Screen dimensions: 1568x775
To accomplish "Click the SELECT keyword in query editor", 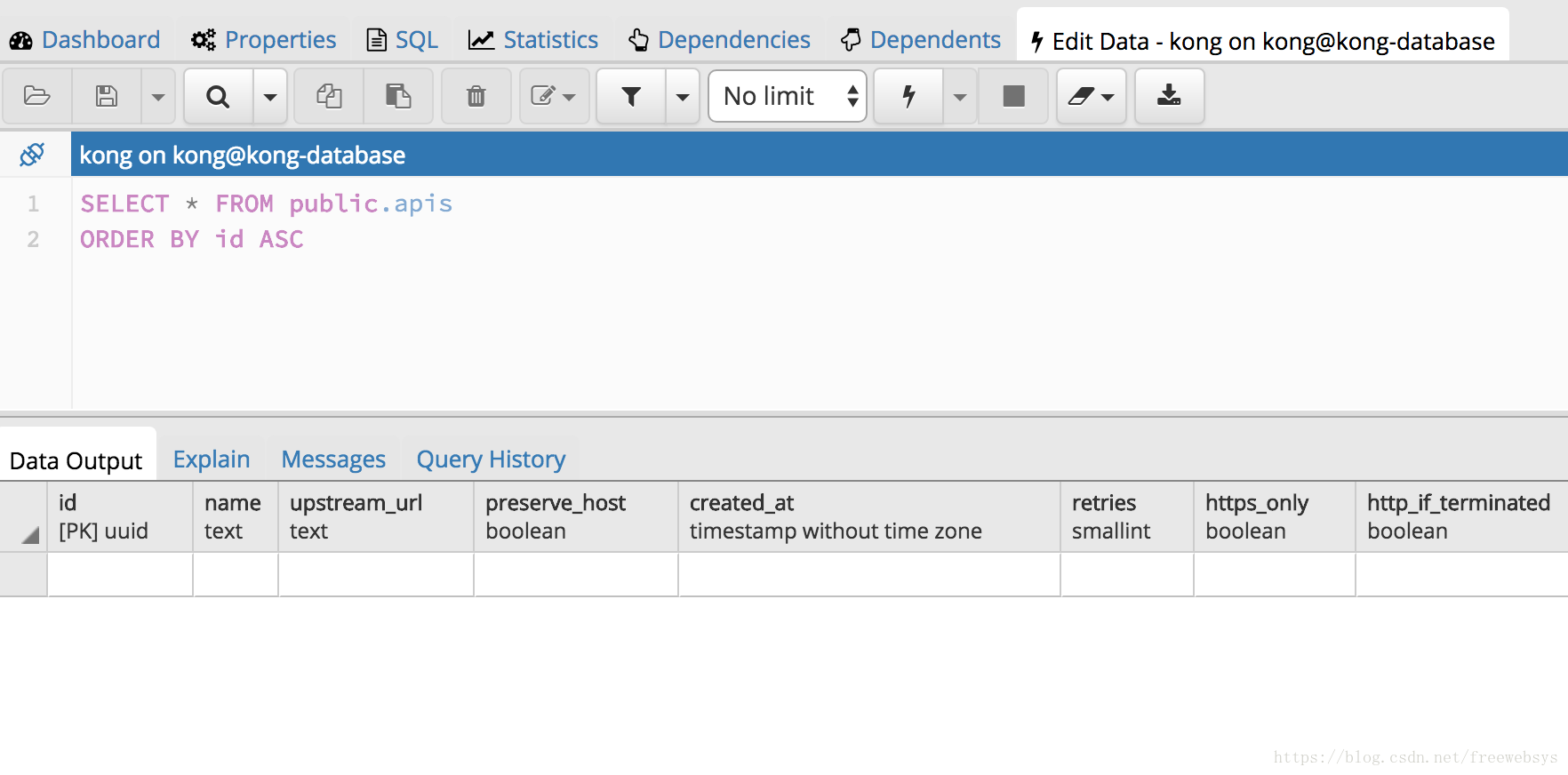I will coord(124,204).
